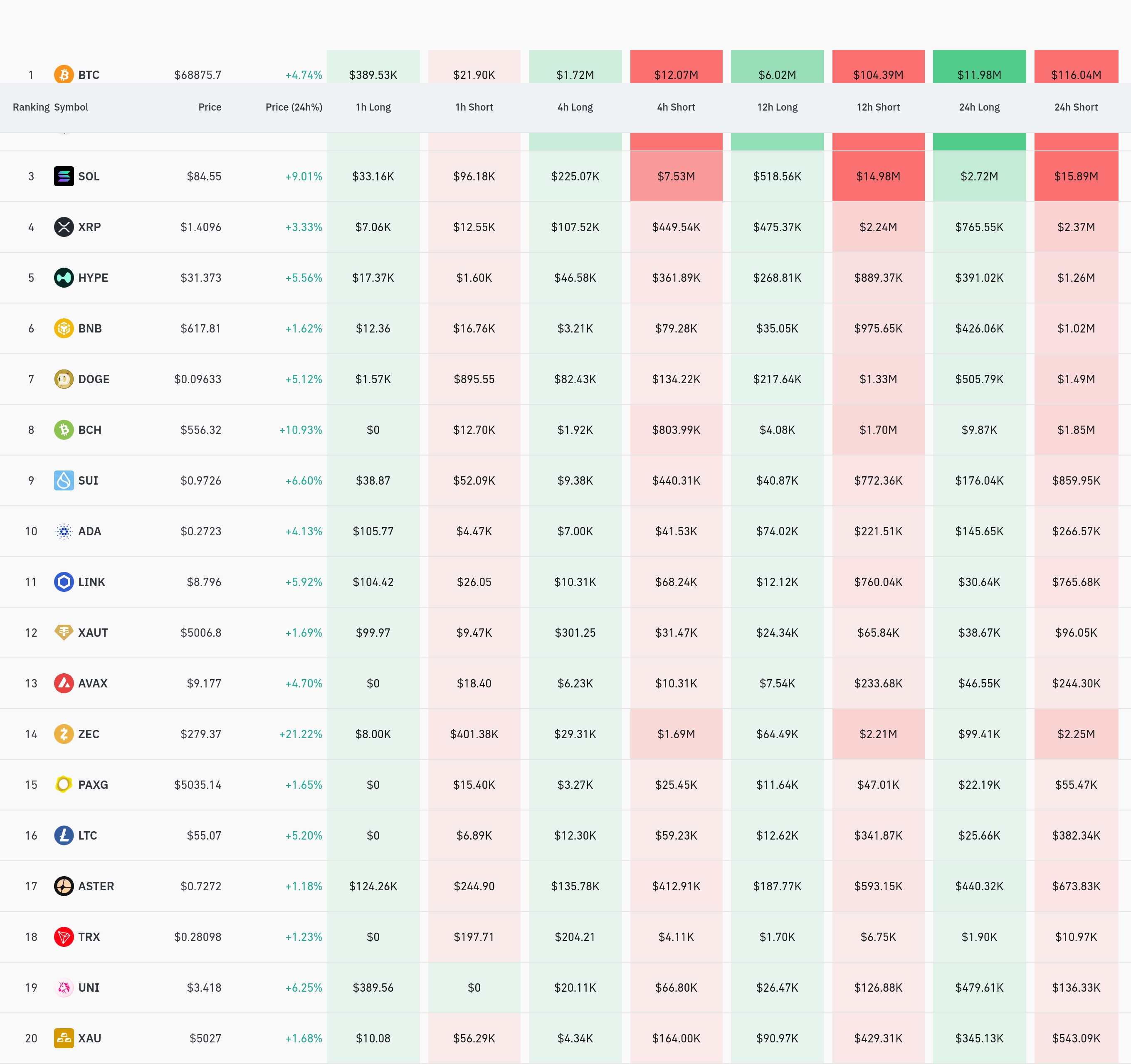Click the Solana SOL logo icon
This screenshot has height=1064, width=1131.
click(x=64, y=176)
